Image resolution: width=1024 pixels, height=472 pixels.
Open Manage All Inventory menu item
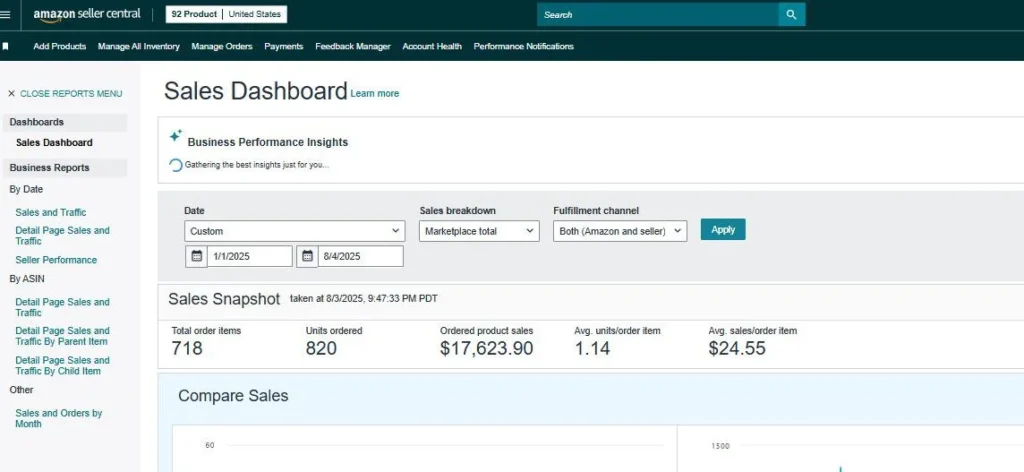139,46
